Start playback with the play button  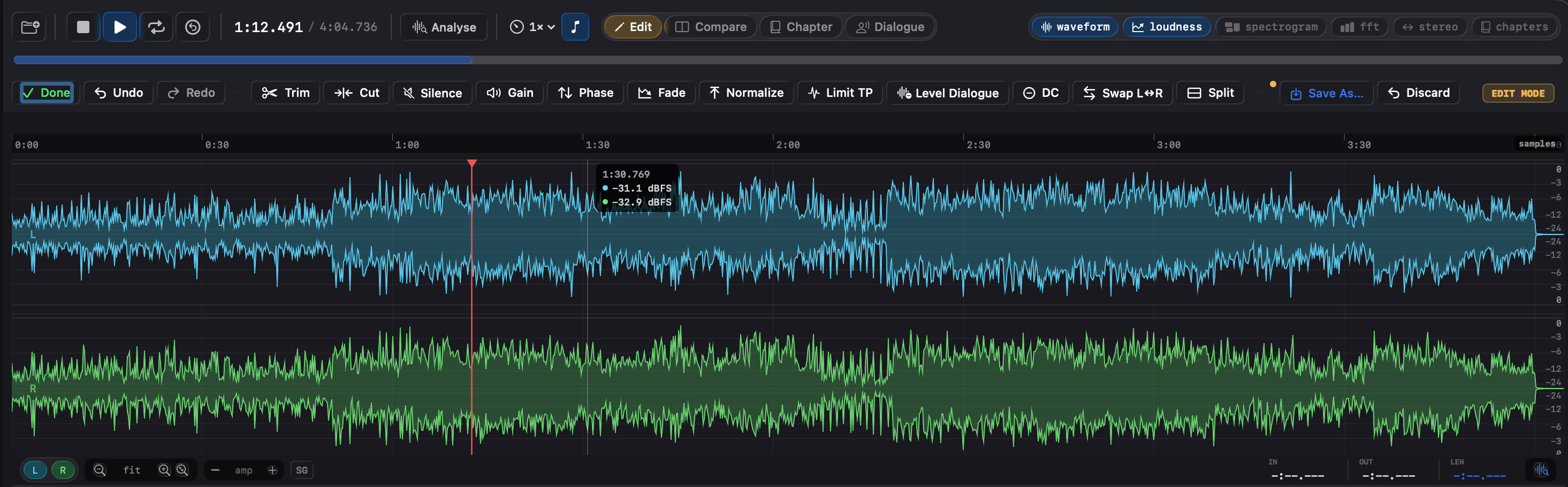click(120, 27)
